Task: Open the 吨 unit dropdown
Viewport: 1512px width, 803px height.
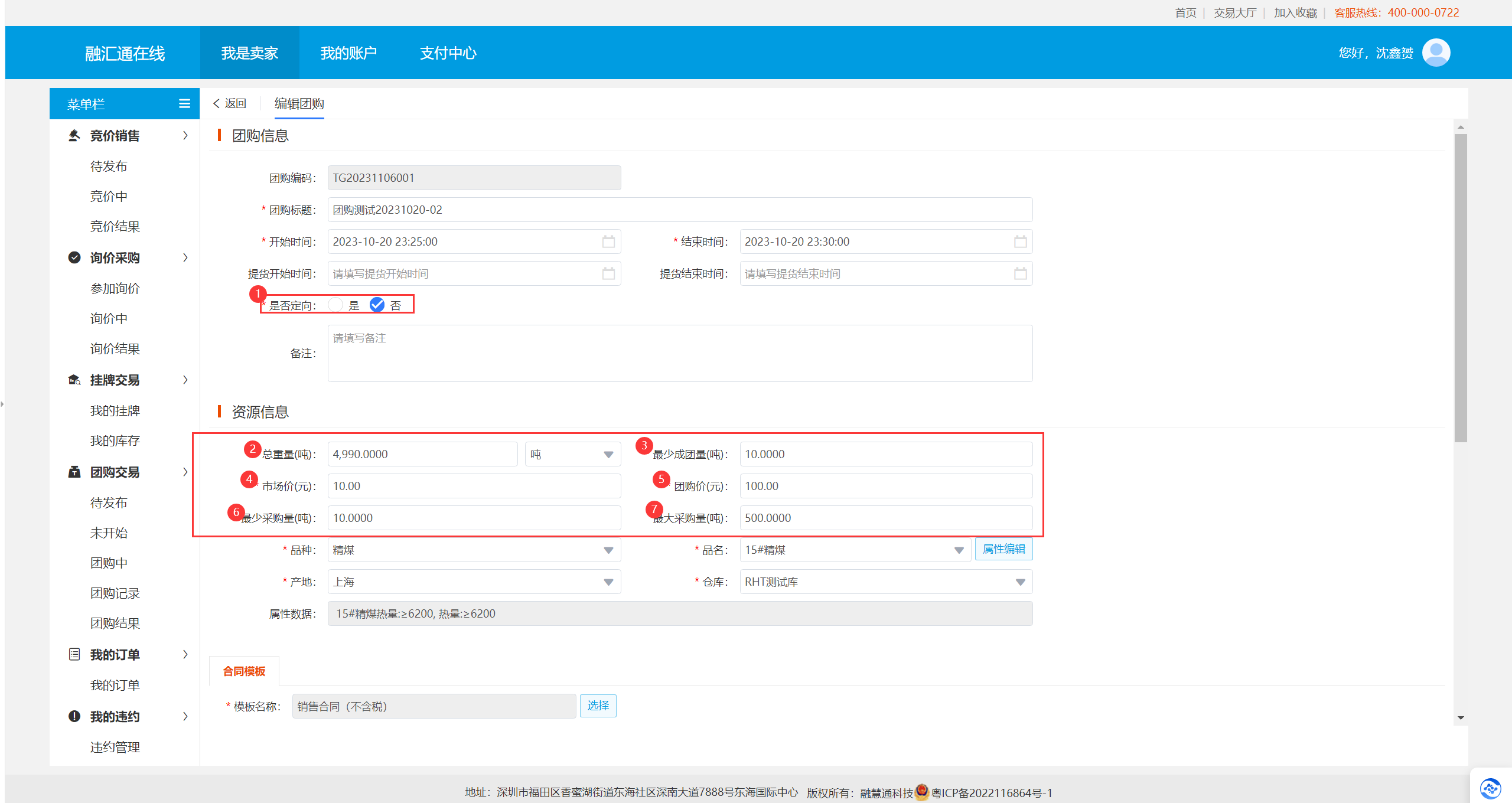Action: (572, 454)
